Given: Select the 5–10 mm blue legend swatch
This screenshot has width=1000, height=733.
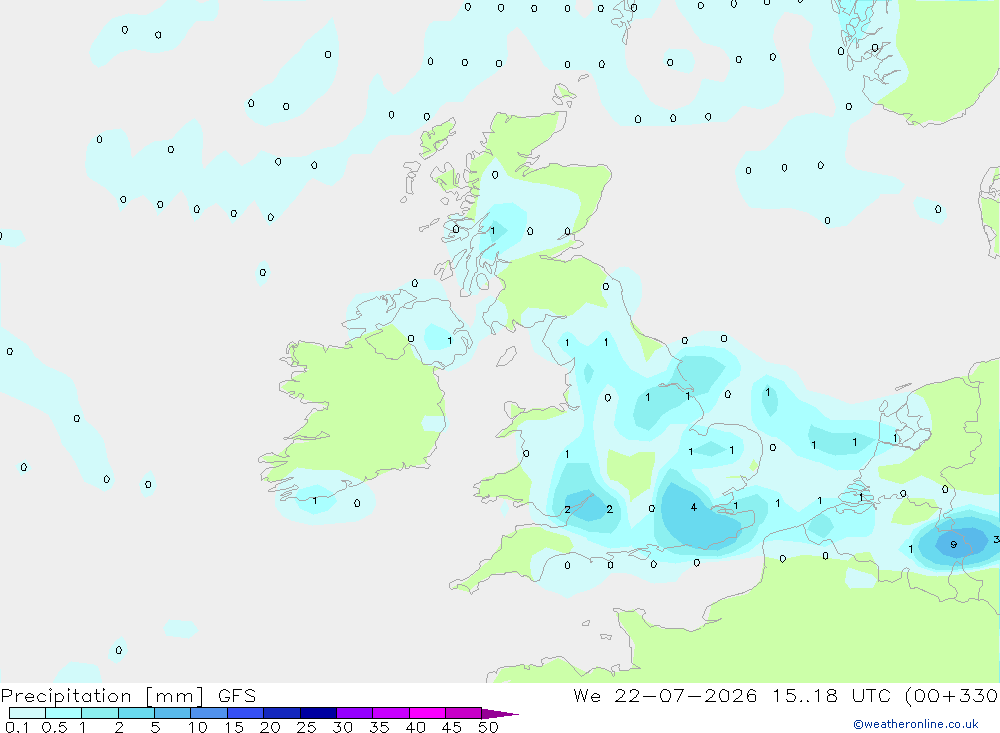Looking at the screenshot, I should [x=173, y=713].
